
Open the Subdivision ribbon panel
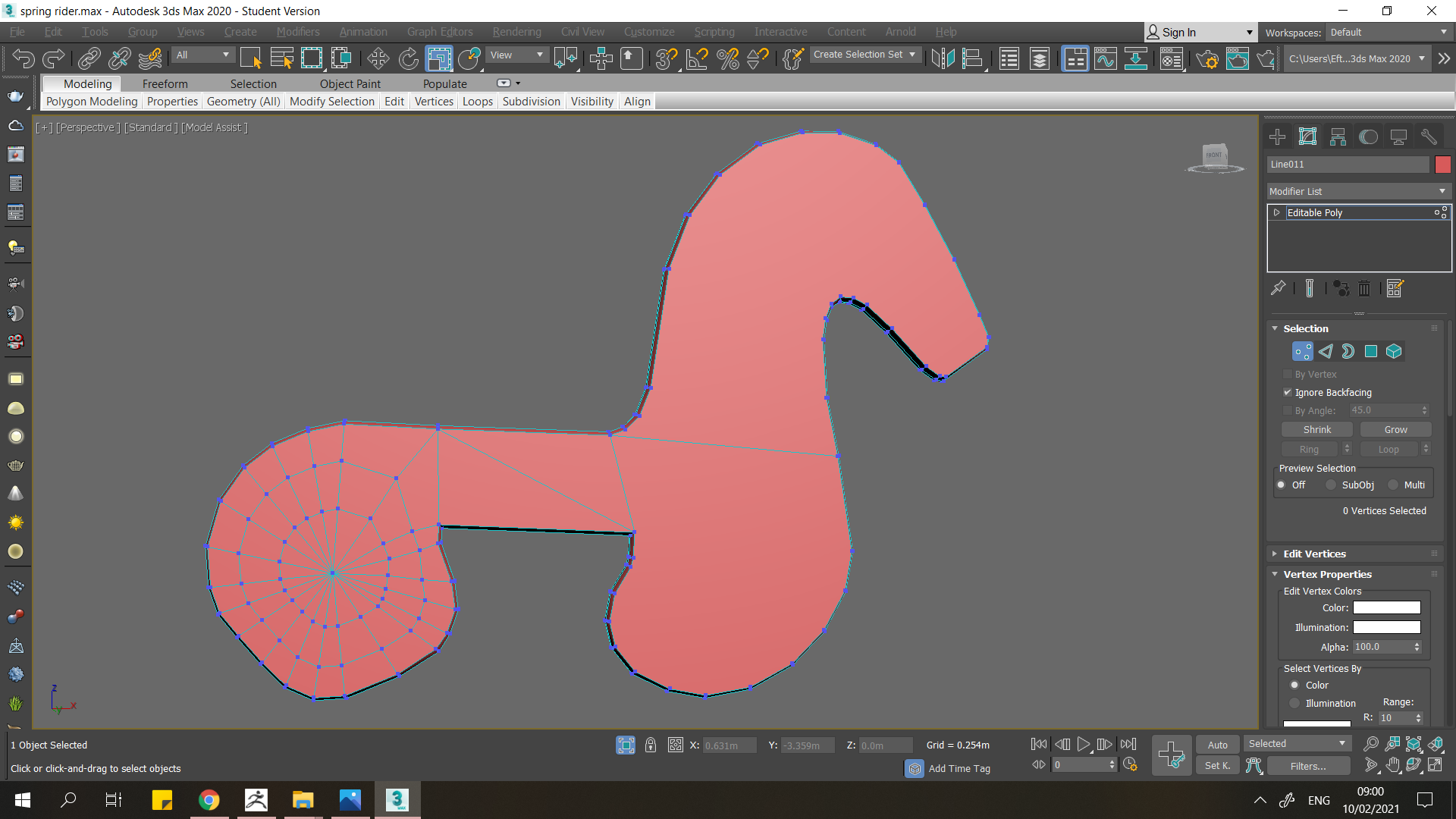[x=531, y=102]
